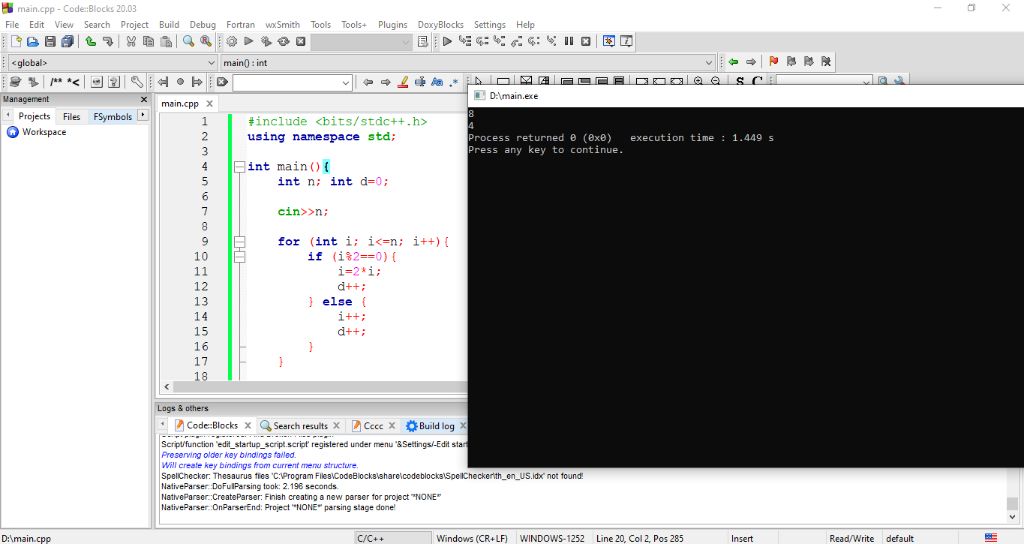The image size is (1024, 544).
Task: Insert Doxygen block comment icon
Action: [56, 82]
